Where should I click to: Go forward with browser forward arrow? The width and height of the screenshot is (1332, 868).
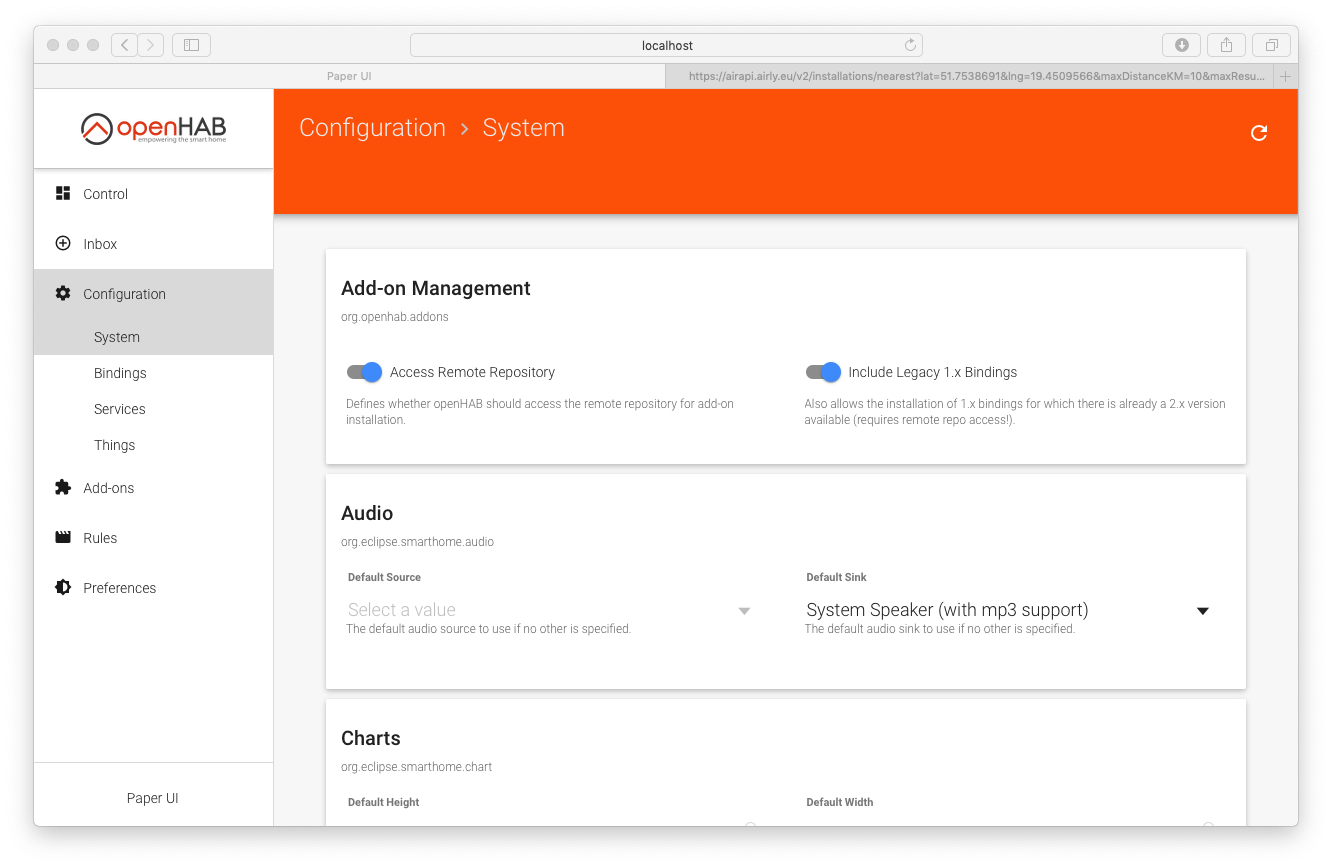tap(151, 45)
